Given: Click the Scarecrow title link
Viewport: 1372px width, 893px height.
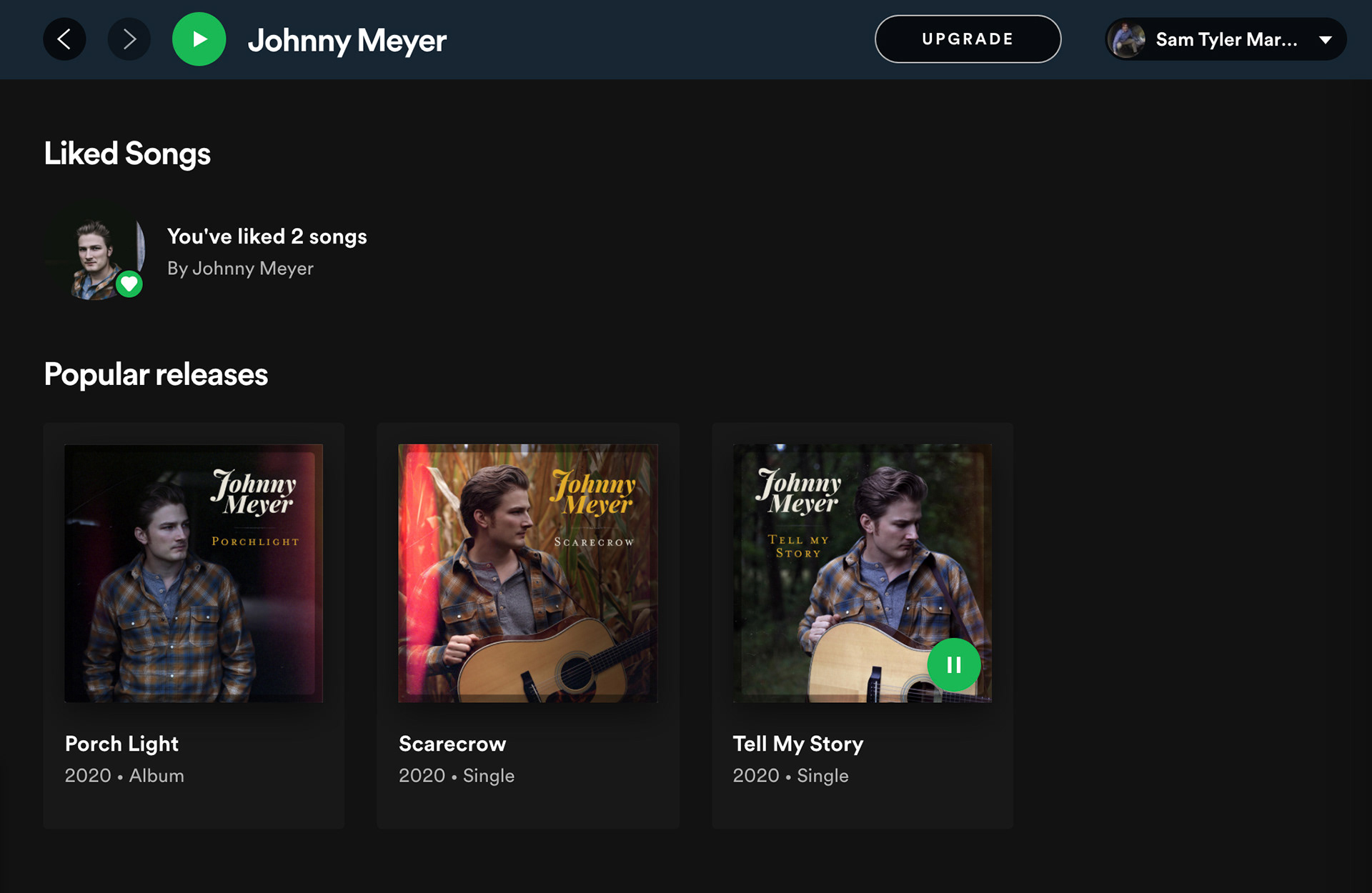Looking at the screenshot, I should [452, 744].
